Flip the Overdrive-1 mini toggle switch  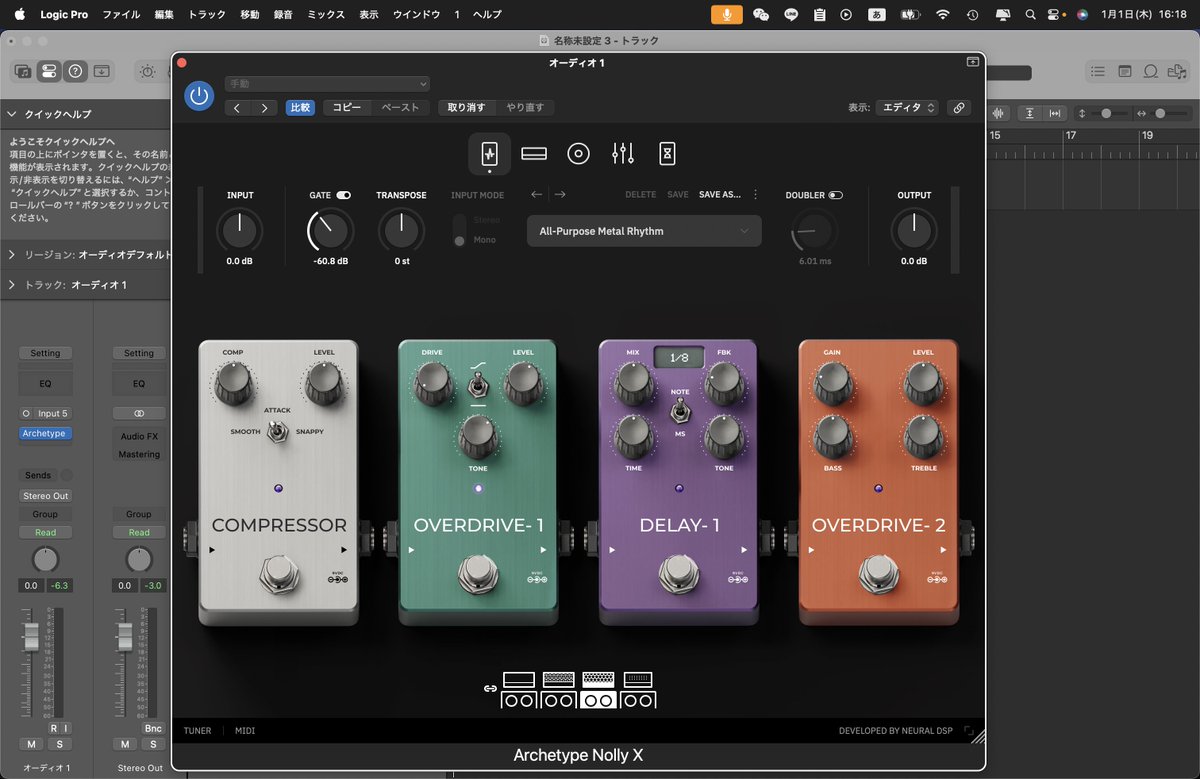(x=478, y=383)
